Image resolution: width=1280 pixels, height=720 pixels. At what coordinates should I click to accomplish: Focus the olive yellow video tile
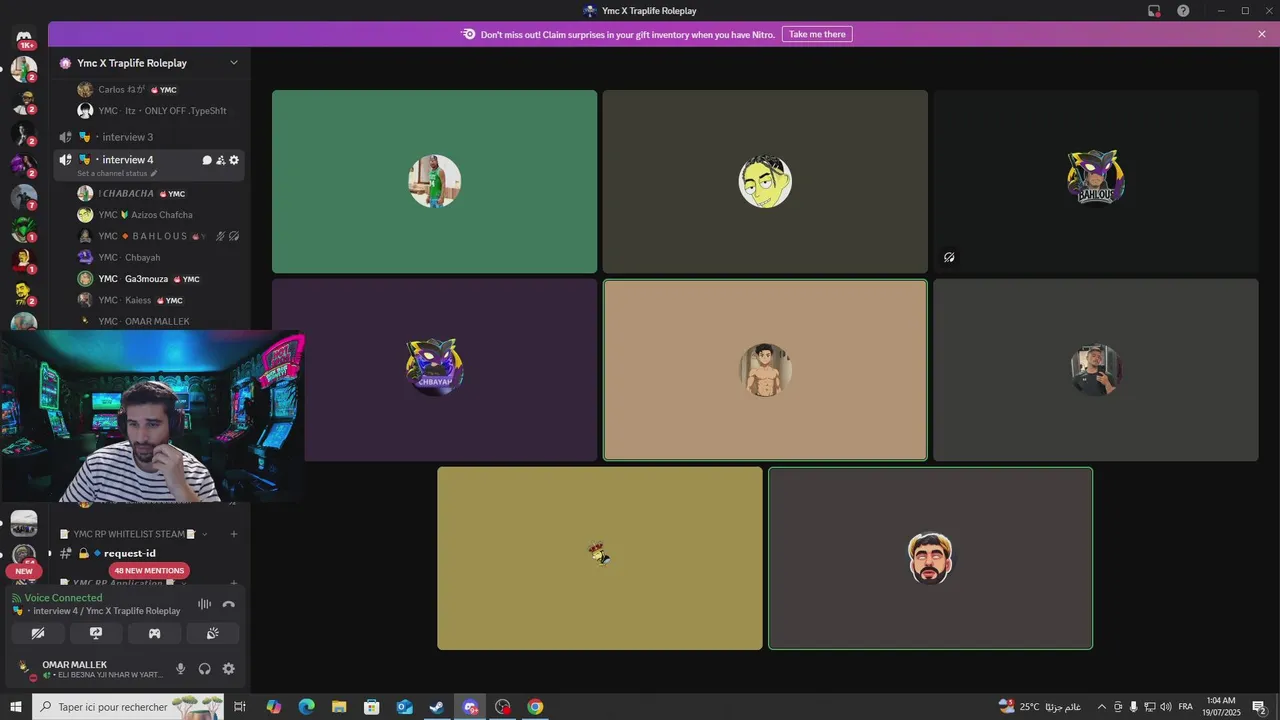pos(600,558)
